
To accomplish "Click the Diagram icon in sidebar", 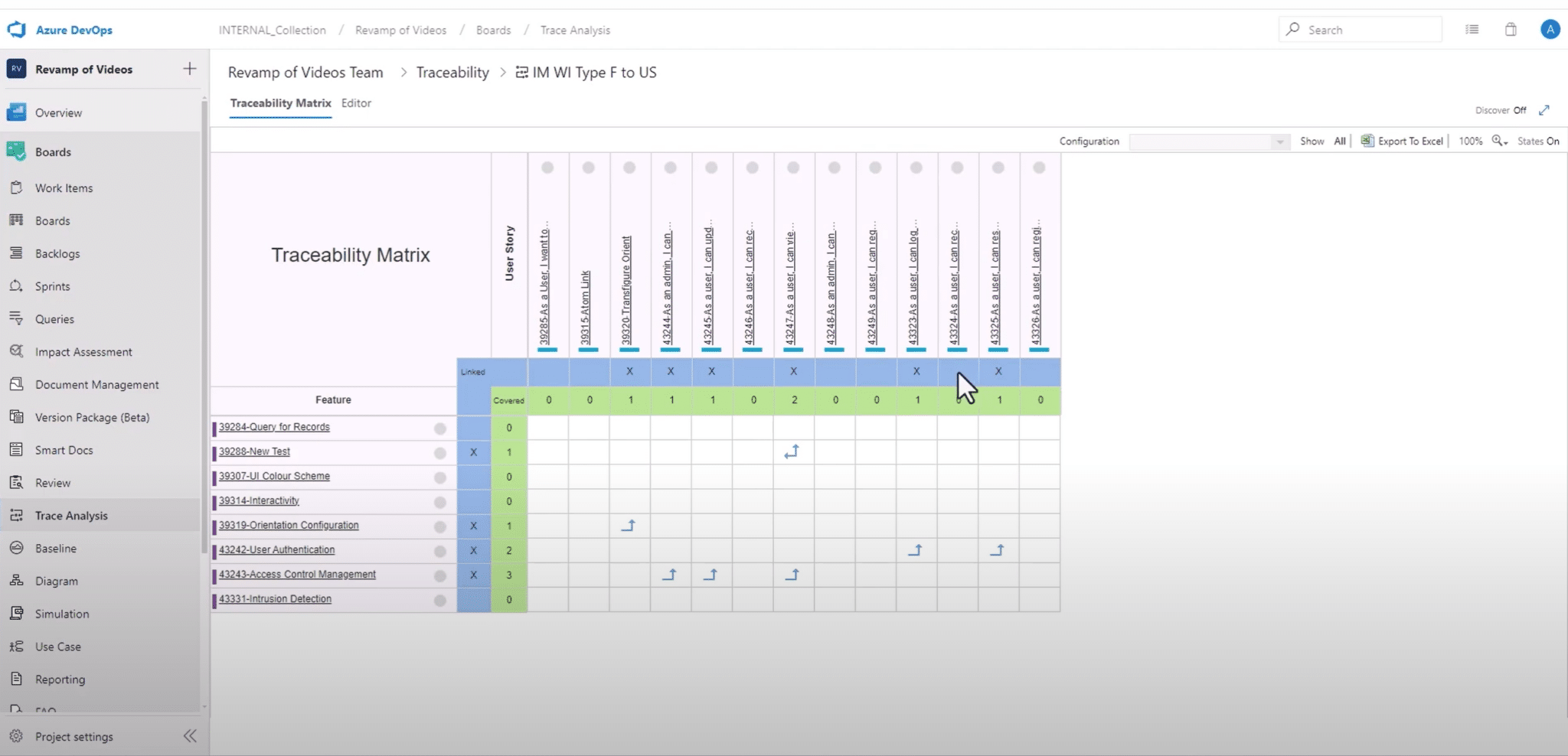I will click(x=16, y=581).
